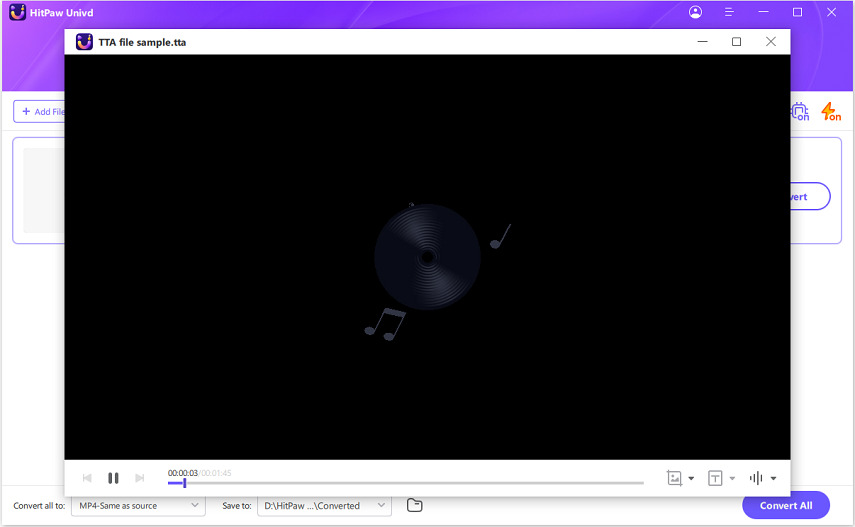Pause the TTA audio playback
This screenshot has height=527, width=855.
[113, 478]
